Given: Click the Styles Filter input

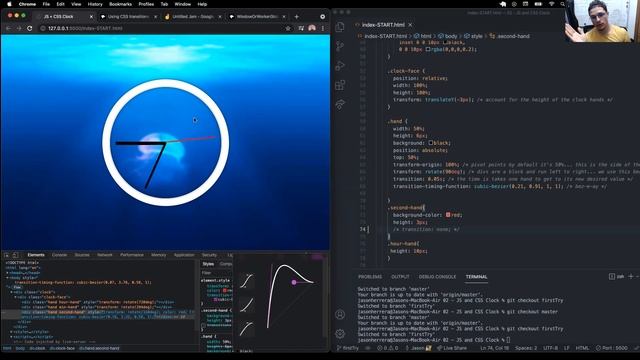Looking at the screenshot, I should [216, 273].
